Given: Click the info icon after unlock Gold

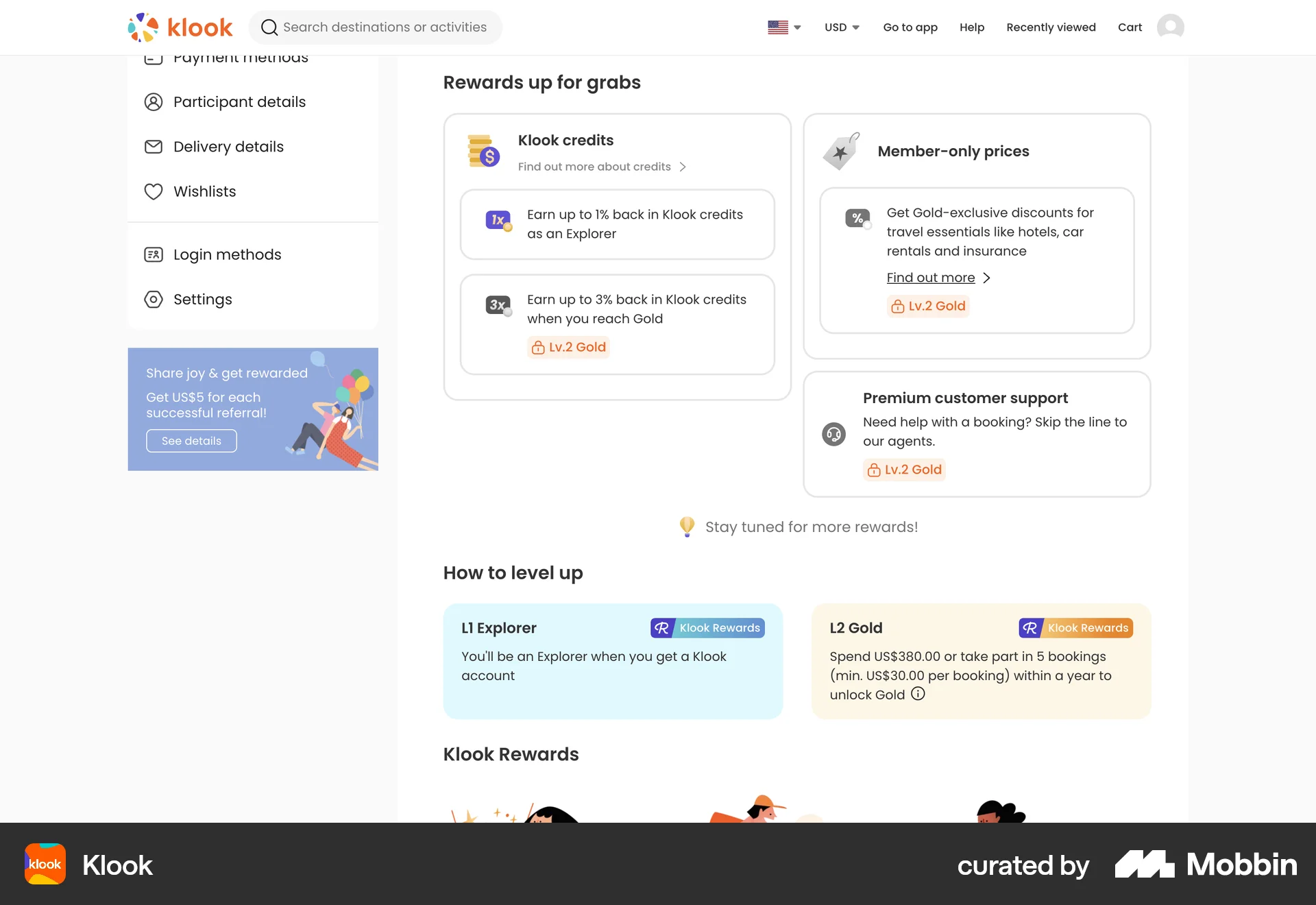Looking at the screenshot, I should pyautogui.click(x=918, y=694).
